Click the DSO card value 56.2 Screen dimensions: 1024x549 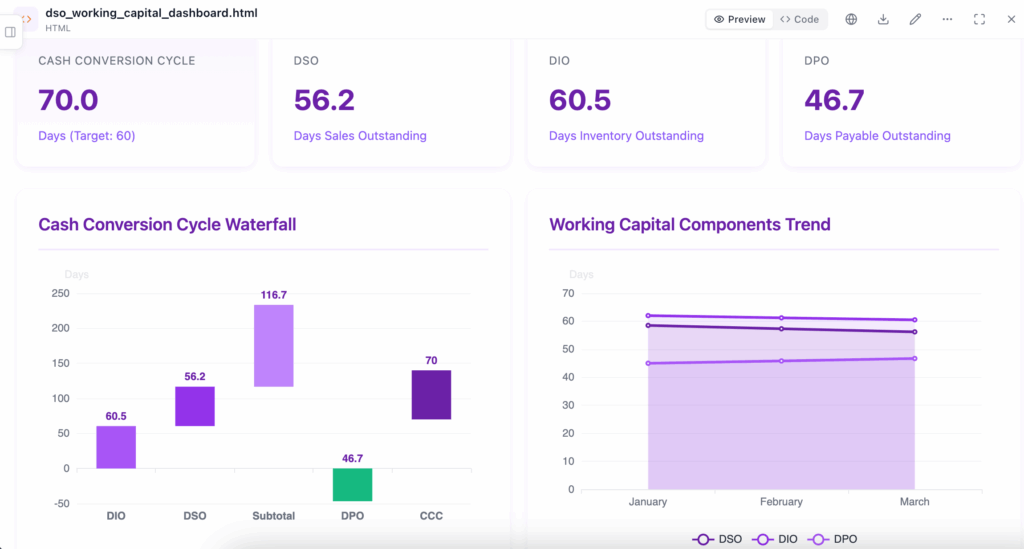(x=324, y=100)
